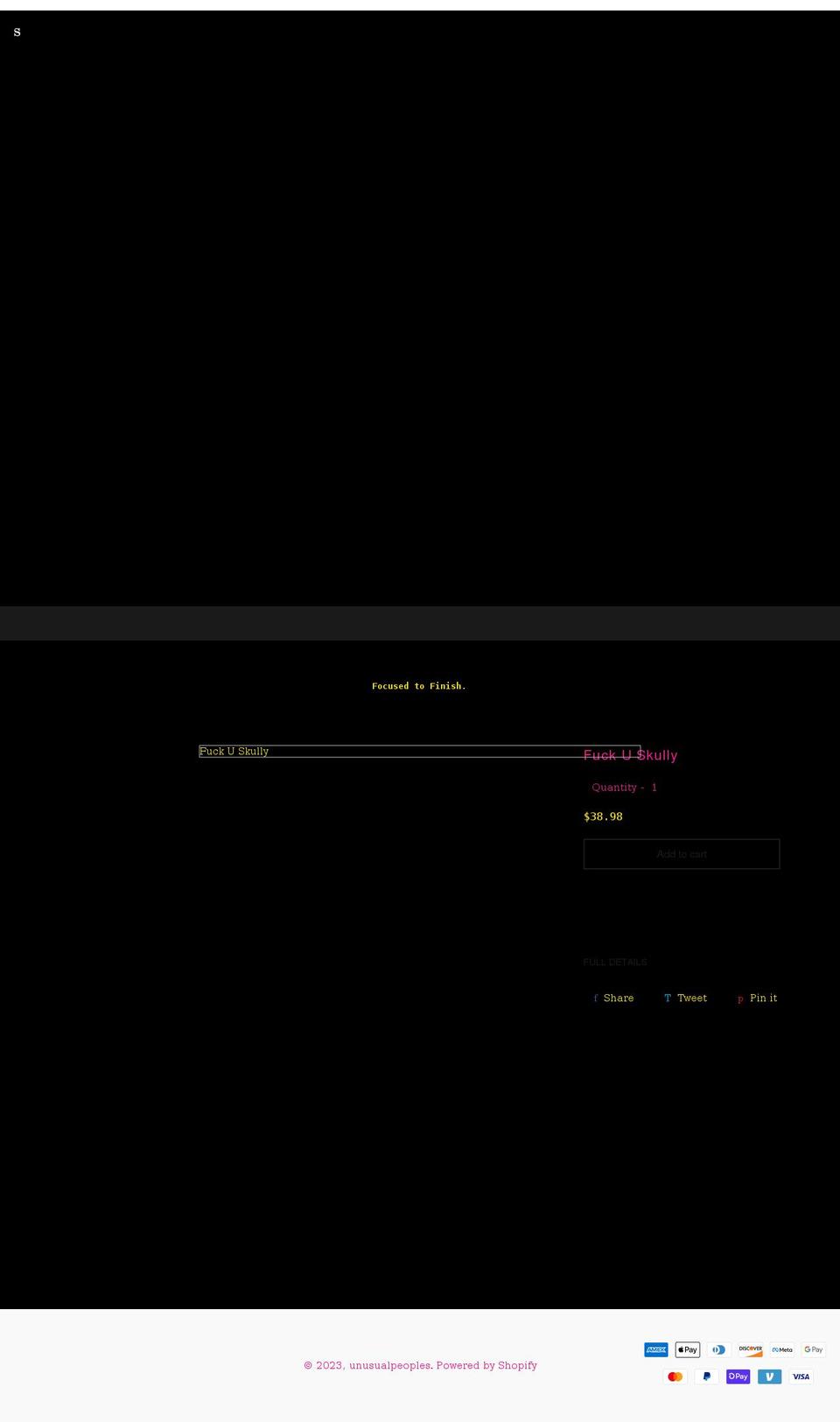
Task: Click the PayPal payment icon
Action: pyautogui.click(x=707, y=1376)
